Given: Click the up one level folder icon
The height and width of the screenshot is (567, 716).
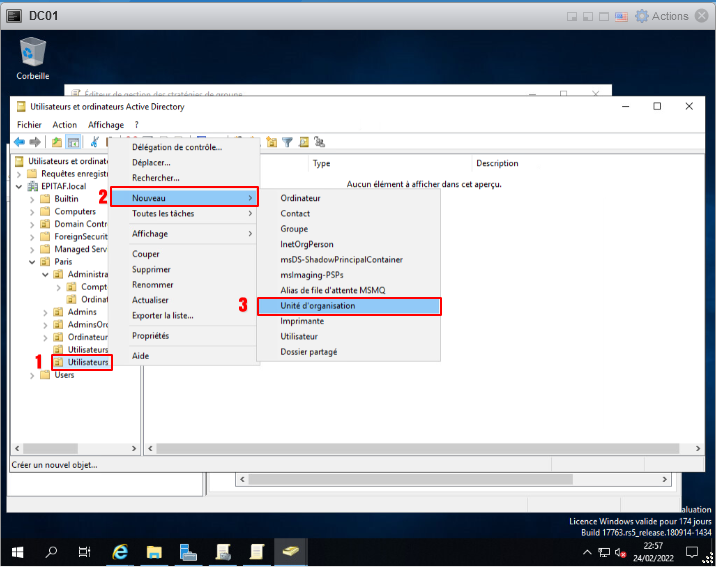Looking at the screenshot, I should [57, 142].
